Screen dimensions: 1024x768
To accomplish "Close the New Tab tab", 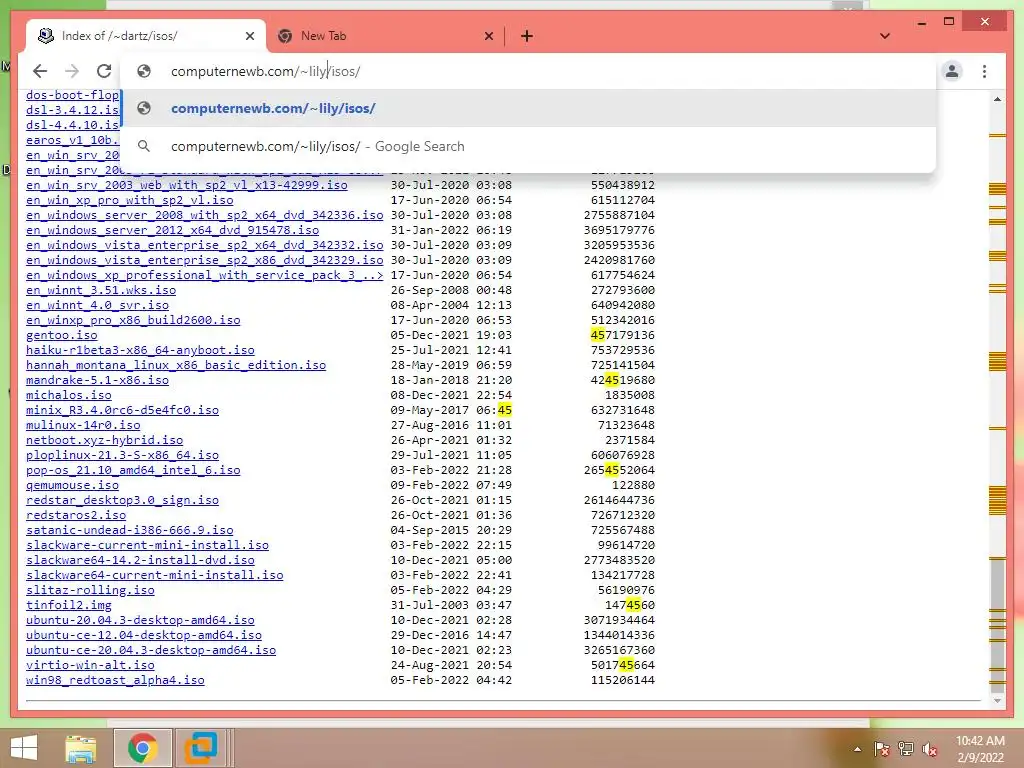I will pyautogui.click(x=488, y=36).
